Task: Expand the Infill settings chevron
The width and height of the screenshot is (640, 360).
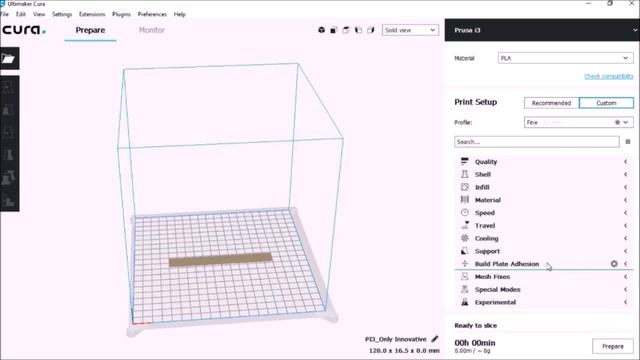Action: pos(625,187)
